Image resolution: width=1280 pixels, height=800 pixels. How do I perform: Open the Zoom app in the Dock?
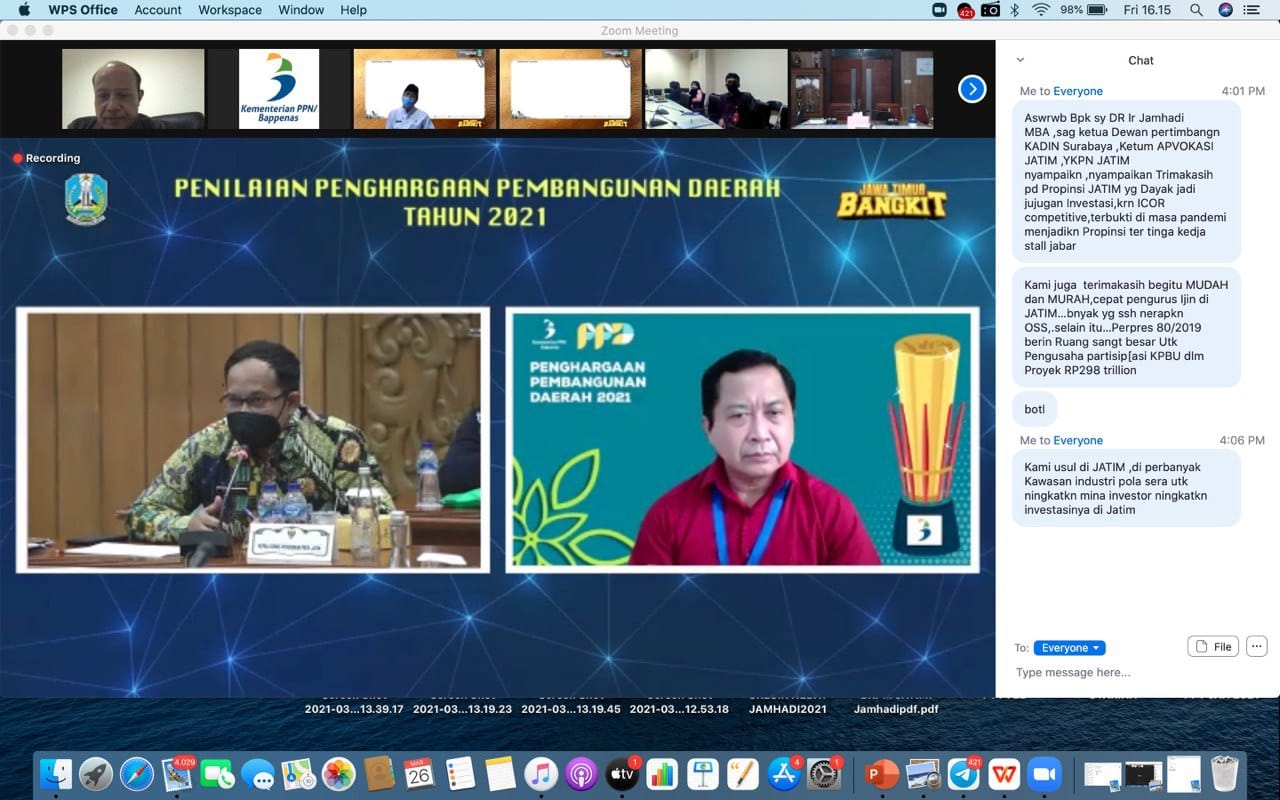(x=1045, y=774)
